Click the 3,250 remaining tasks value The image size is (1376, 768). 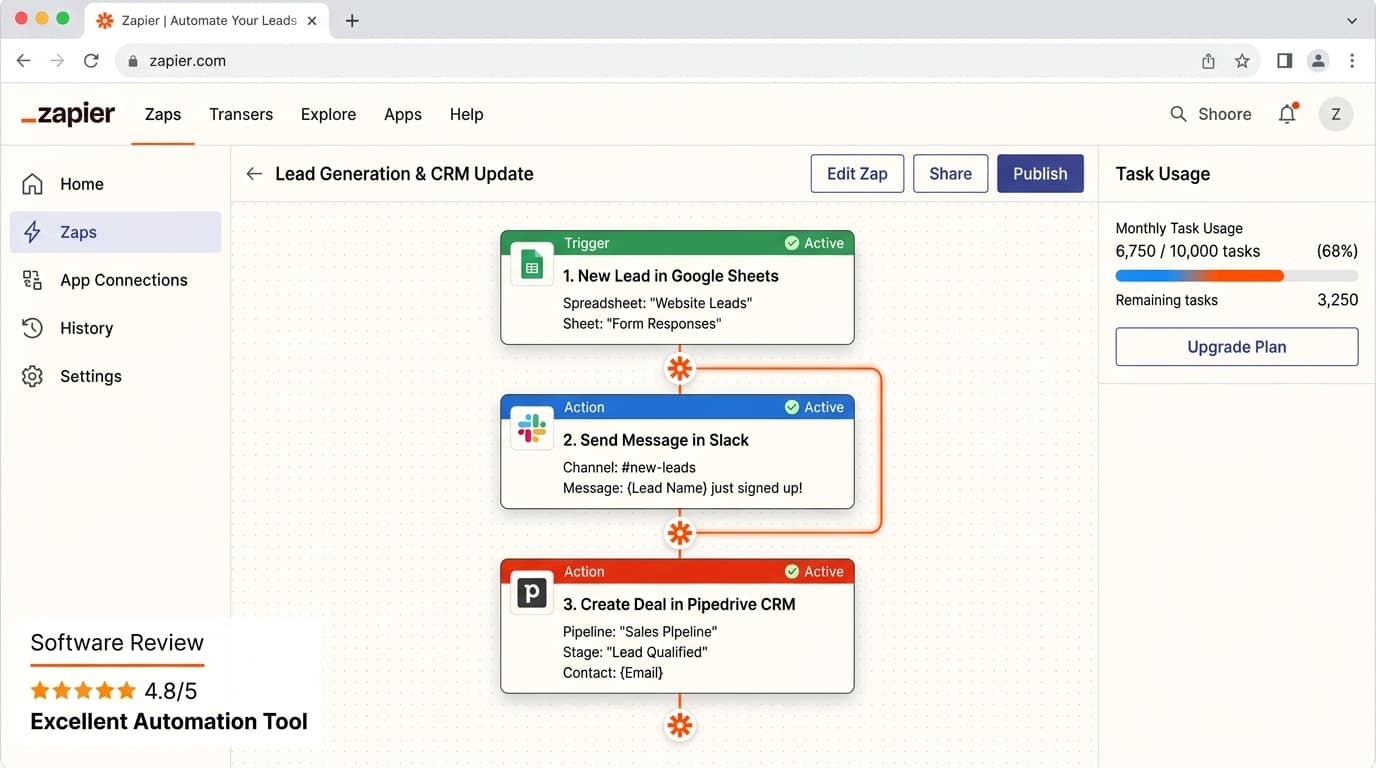pyautogui.click(x=1338, y=300)
